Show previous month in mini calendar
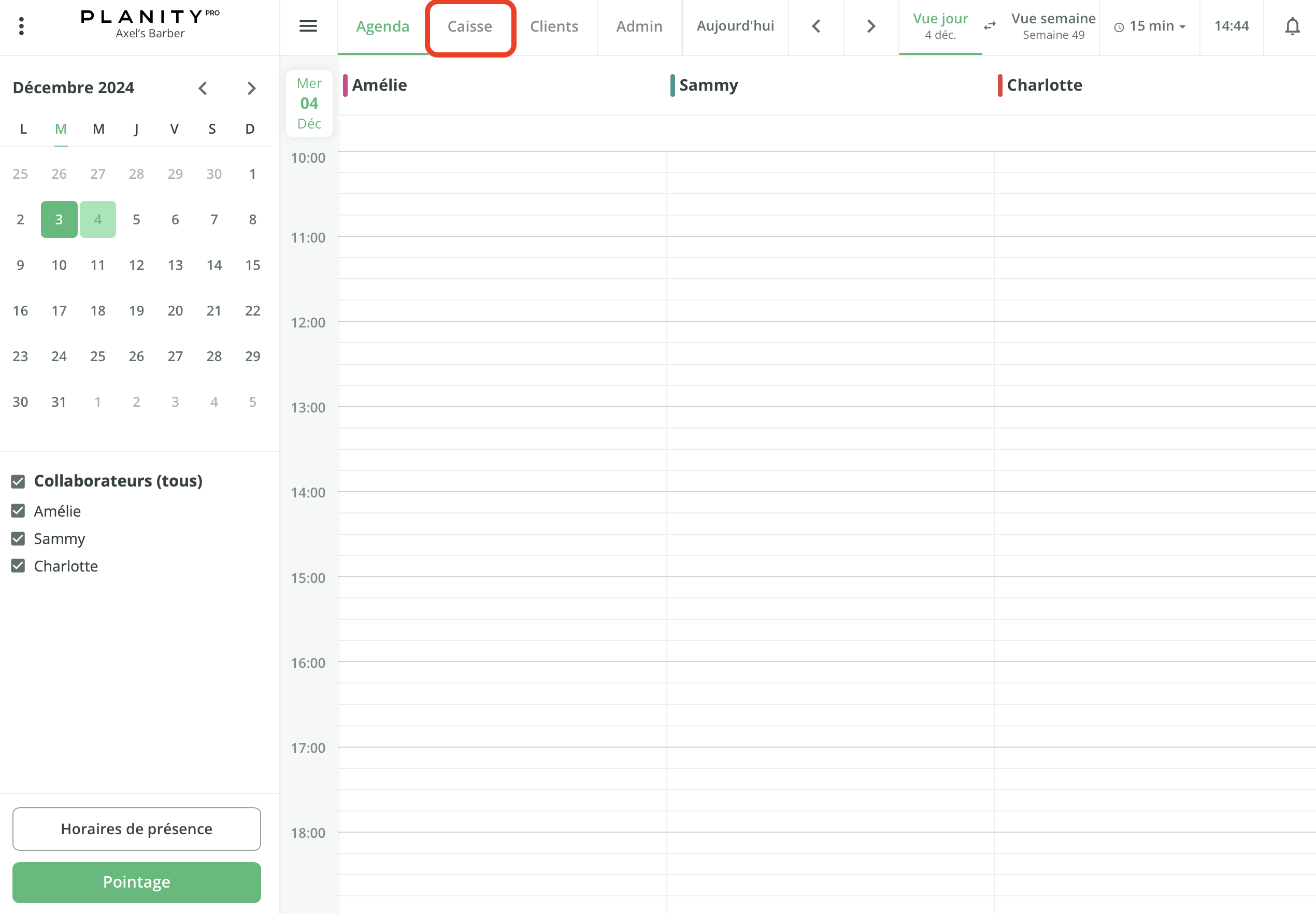The height and width of the screenshot is (914, 1316). tap(203, 88)
